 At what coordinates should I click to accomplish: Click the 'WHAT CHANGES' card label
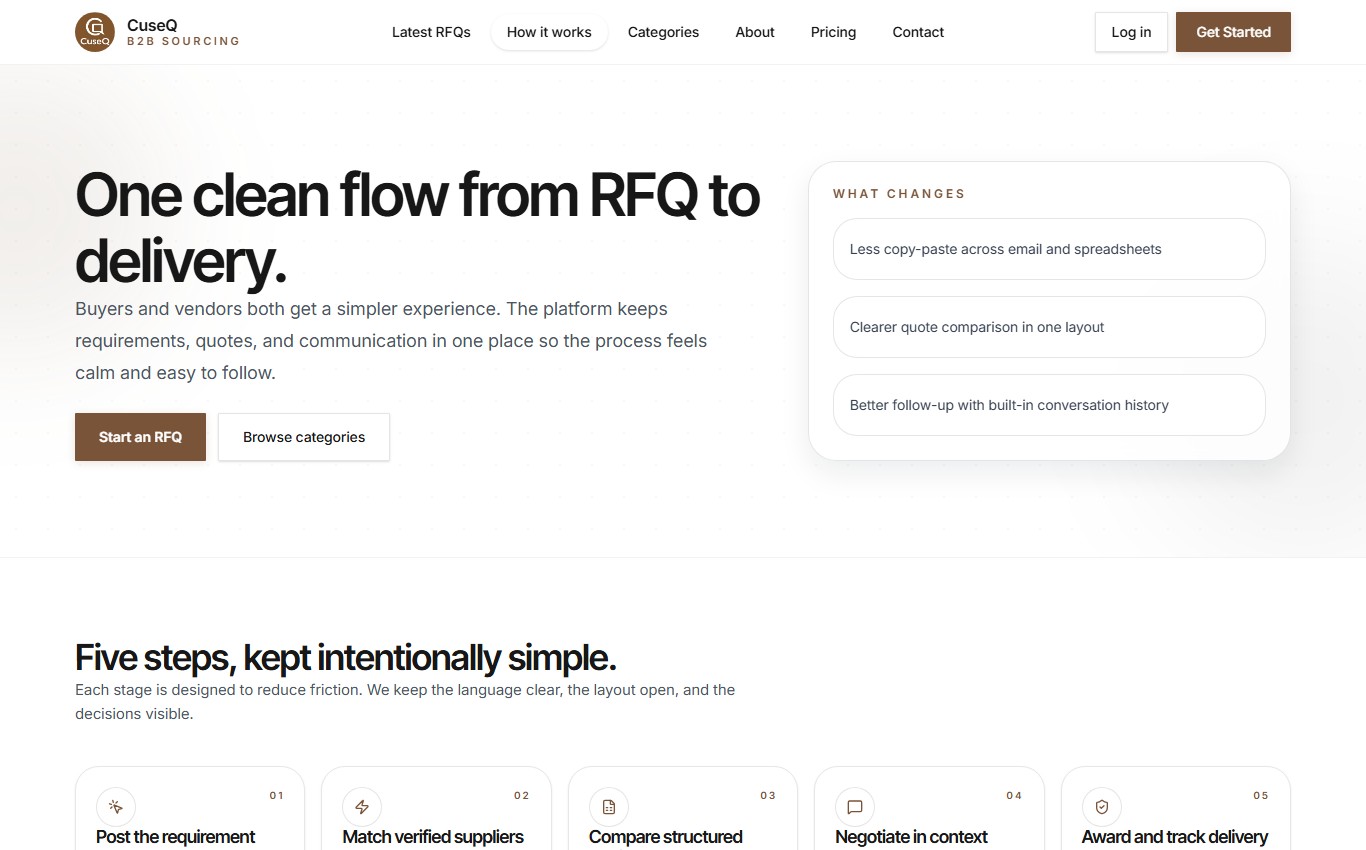tap(899, 194)
